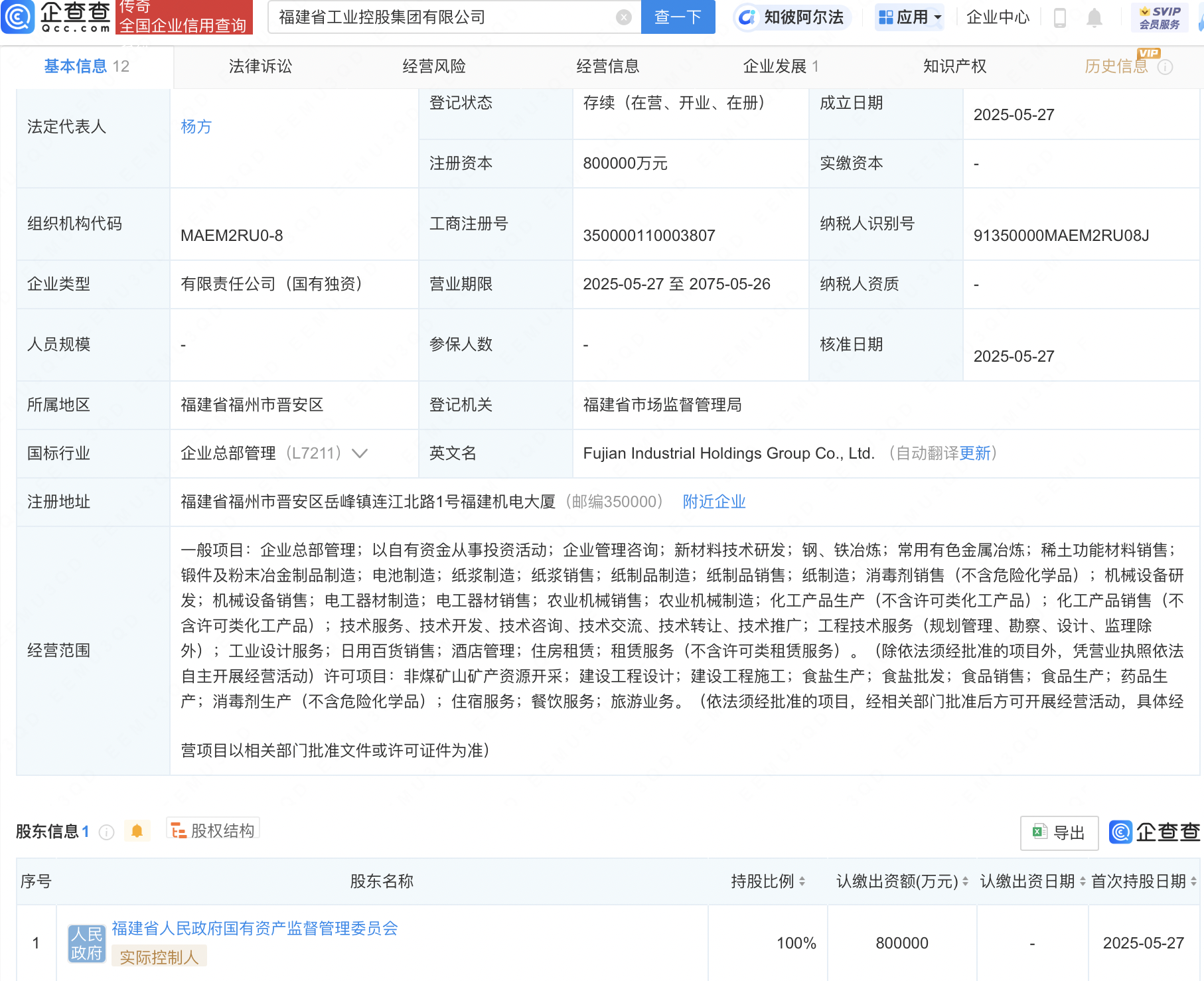The width and height of the screenshot is (1204, 981).
Task: Click region 福建省福州市晋安区 value
Action: pyautogui.click(x=252, y=405)
